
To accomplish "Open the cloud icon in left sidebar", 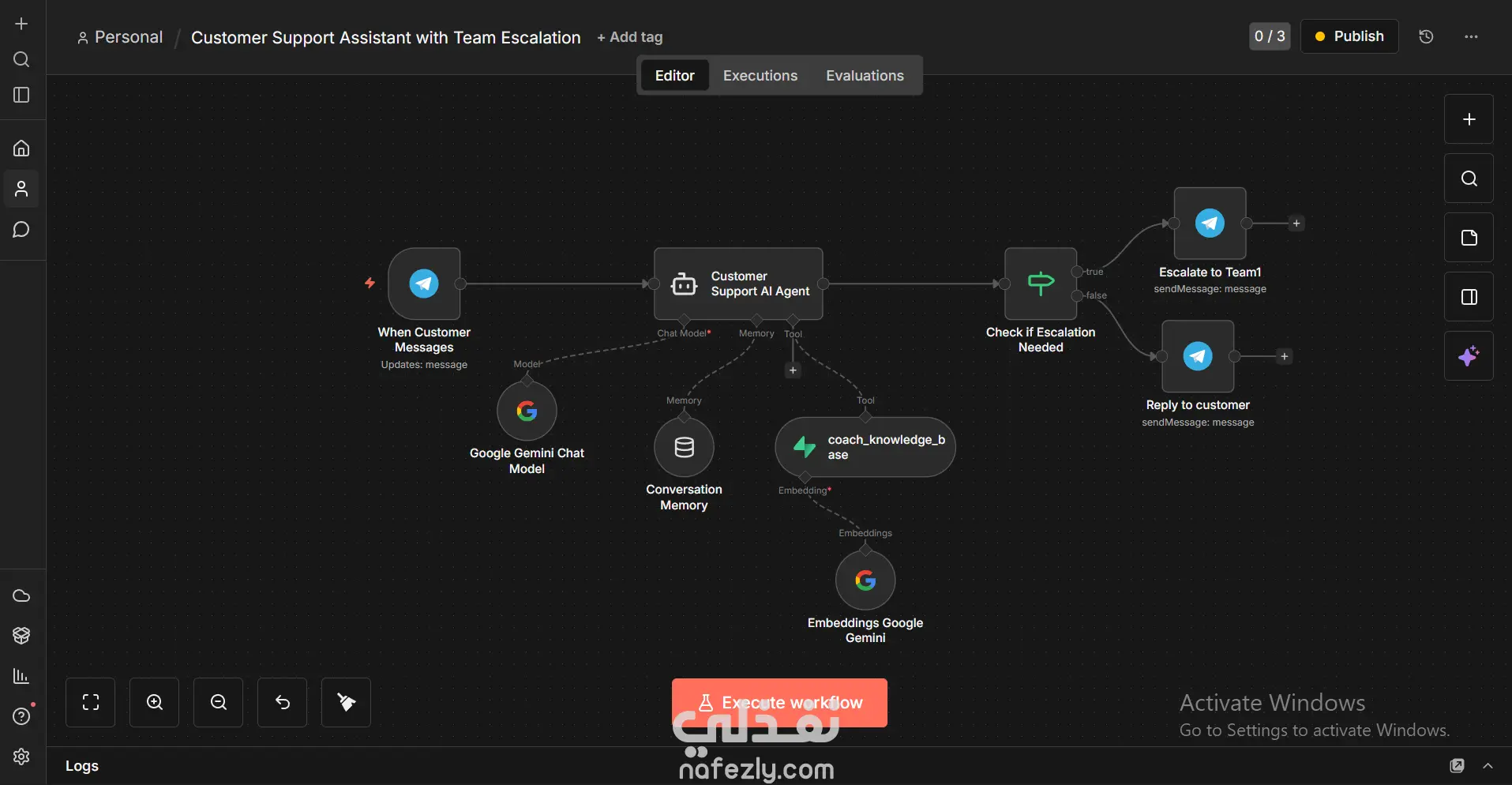I will 21,595.
